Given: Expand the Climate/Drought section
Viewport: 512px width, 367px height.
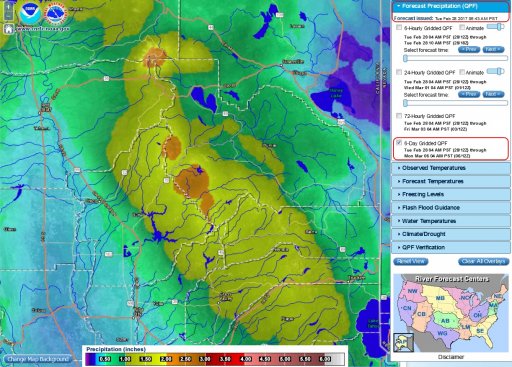Looking at the screenshot, I should pyautogui.click(x=451, y=234).
